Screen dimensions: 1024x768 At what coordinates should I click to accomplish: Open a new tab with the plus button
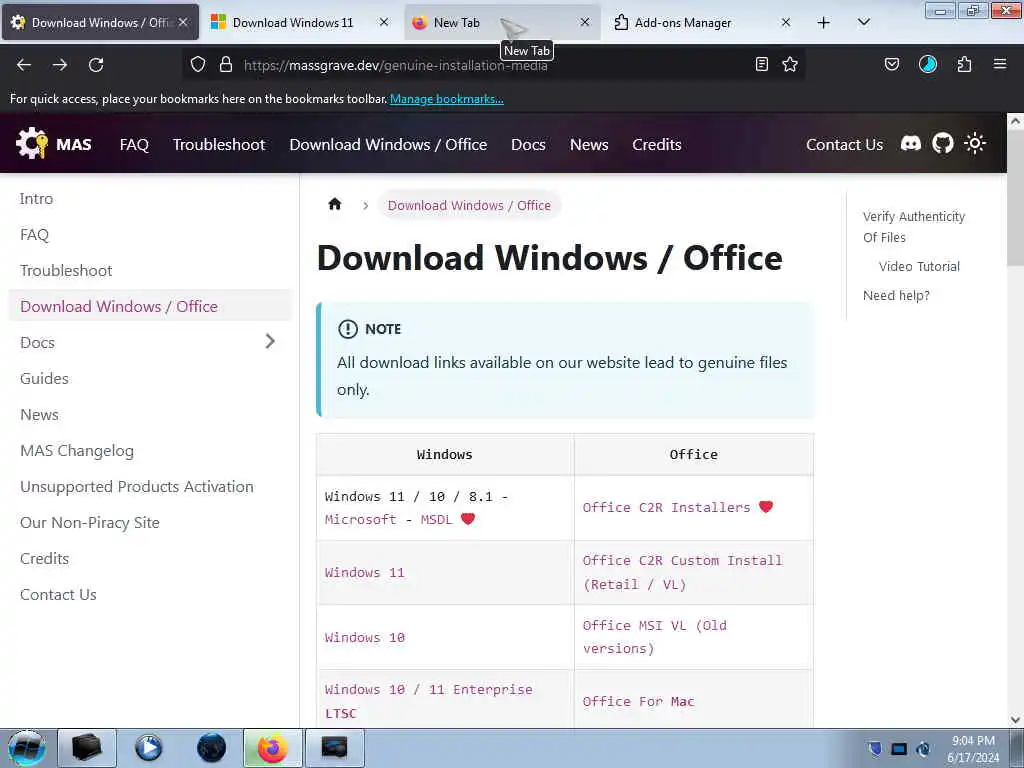point(824,22)
